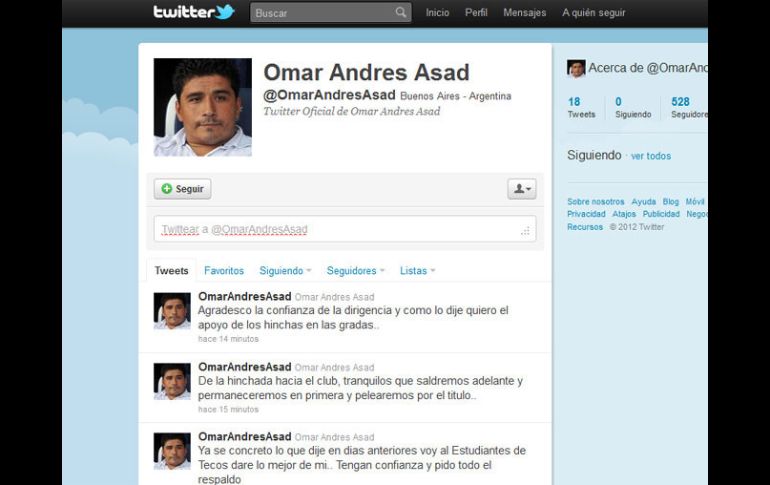Click the ver todos link
This screenshot has width=770, height=485.
tap(651, 156)
